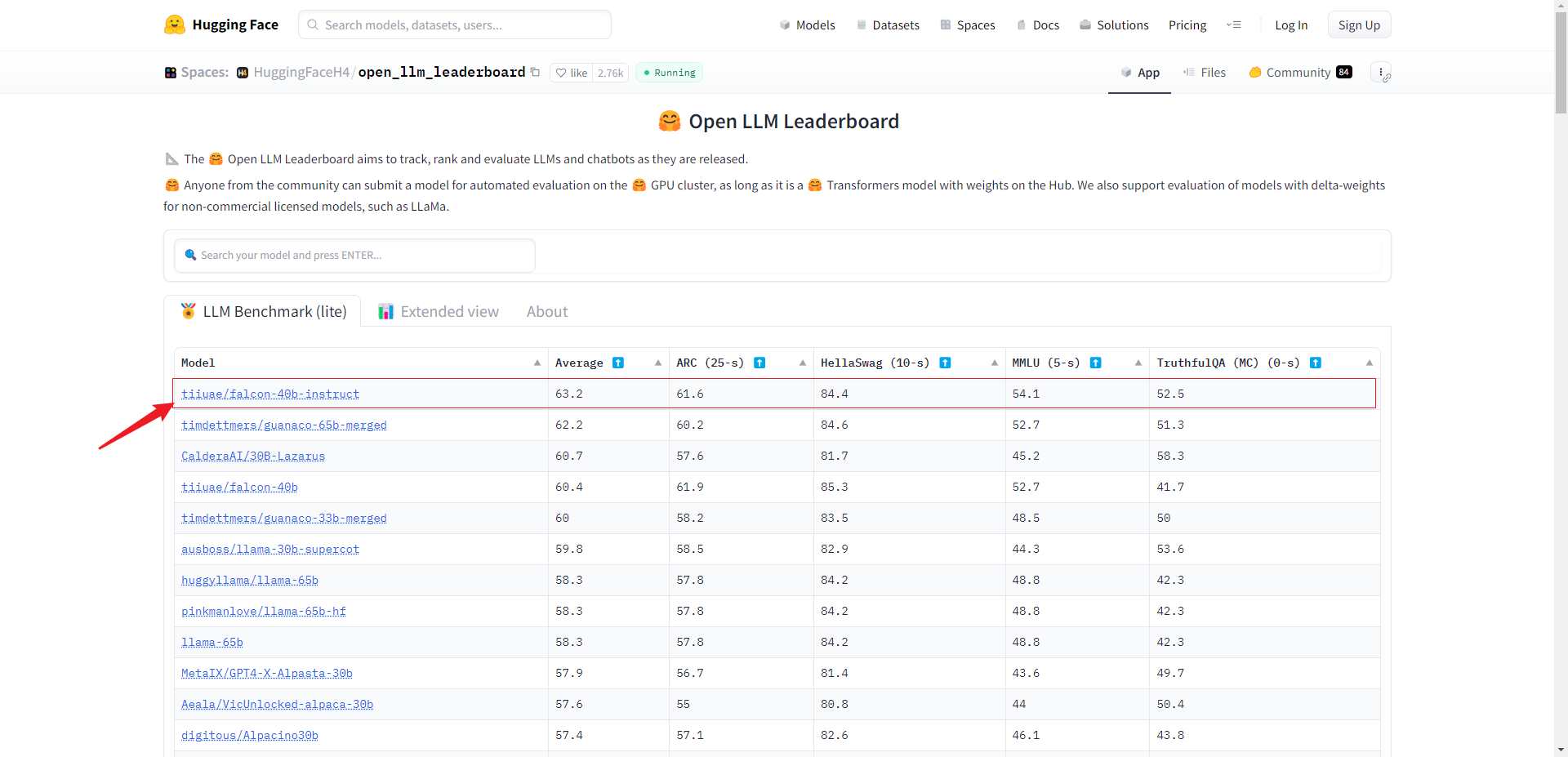Sort by the ARC column triangle
1568x757 pixels.
803,363
